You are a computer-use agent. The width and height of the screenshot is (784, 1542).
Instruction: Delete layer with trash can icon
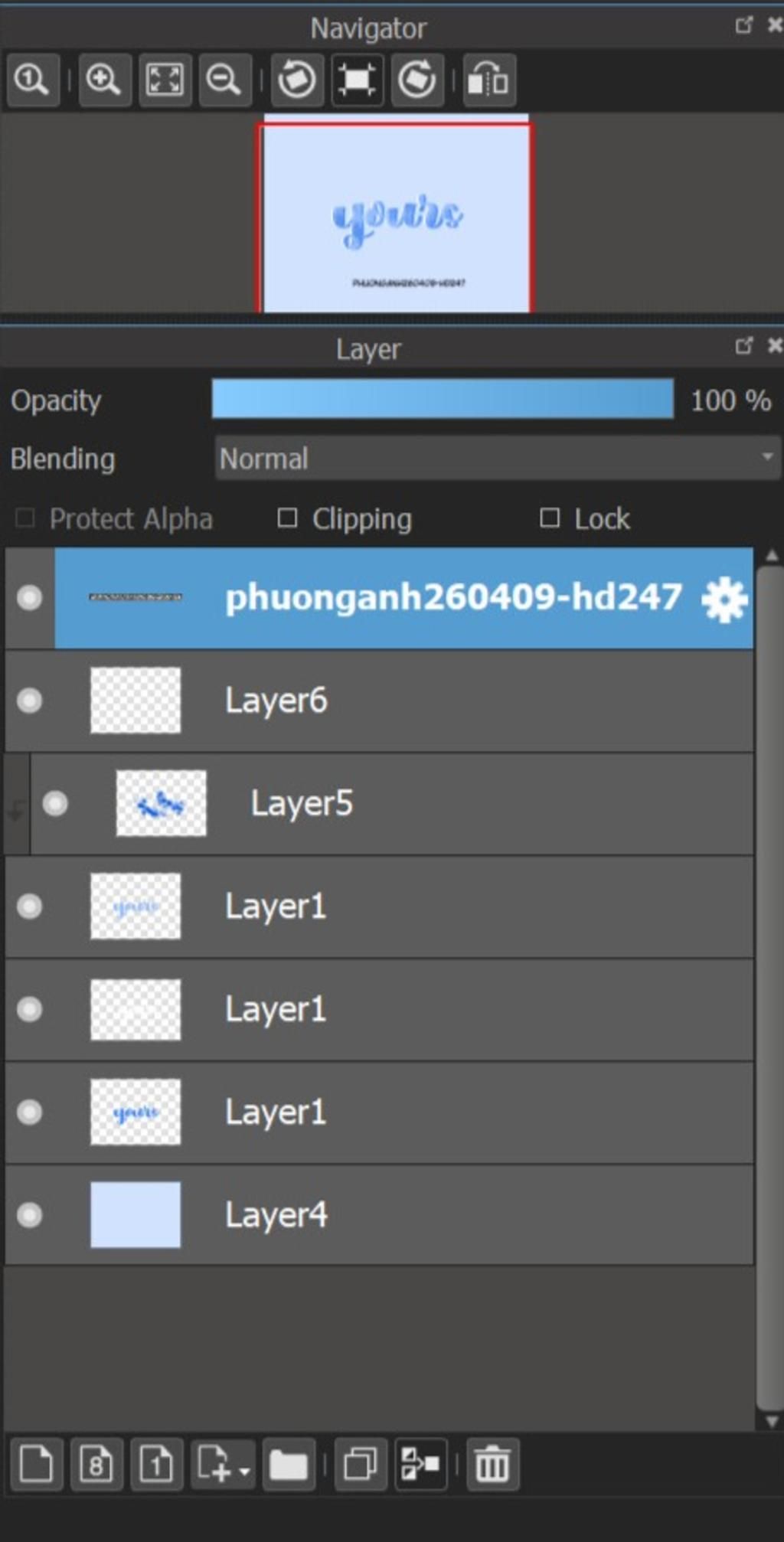(492, 1465)
